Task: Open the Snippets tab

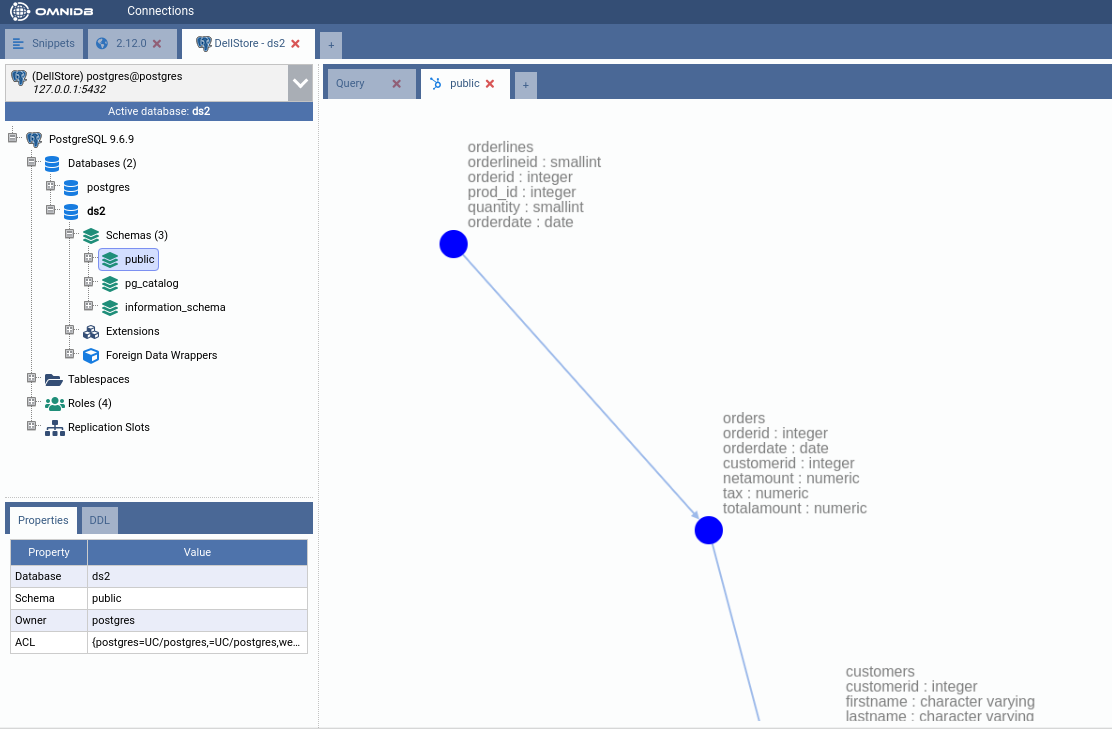Action: (44, 44)
